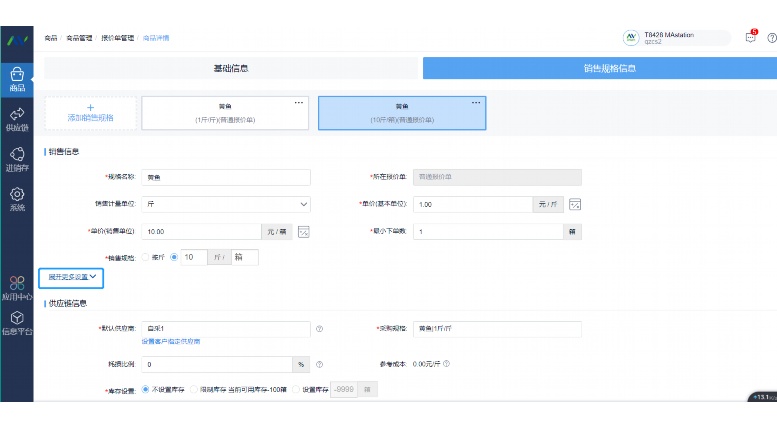This screenshot has height=428, width=777.
Task: Open the help question mark in header
Action: point(772,38)
